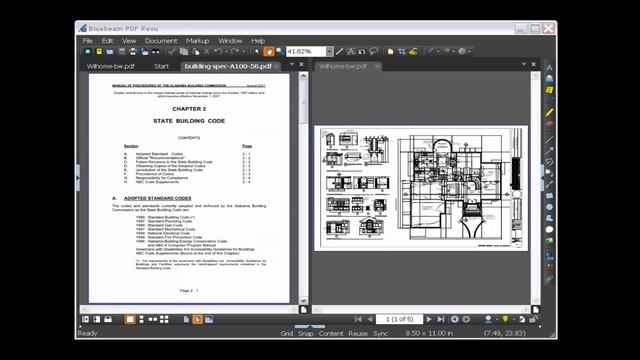Select the Text tool in the right toolbar
Screen dimensions: 640x360
[549, 68]
